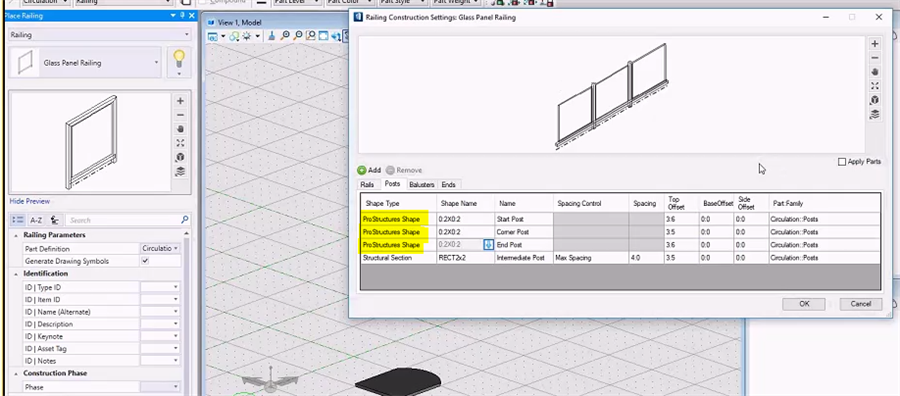Screen dimensions: 900x396
Task: Cancel the railing settings dialog
Action: point(860,304)
